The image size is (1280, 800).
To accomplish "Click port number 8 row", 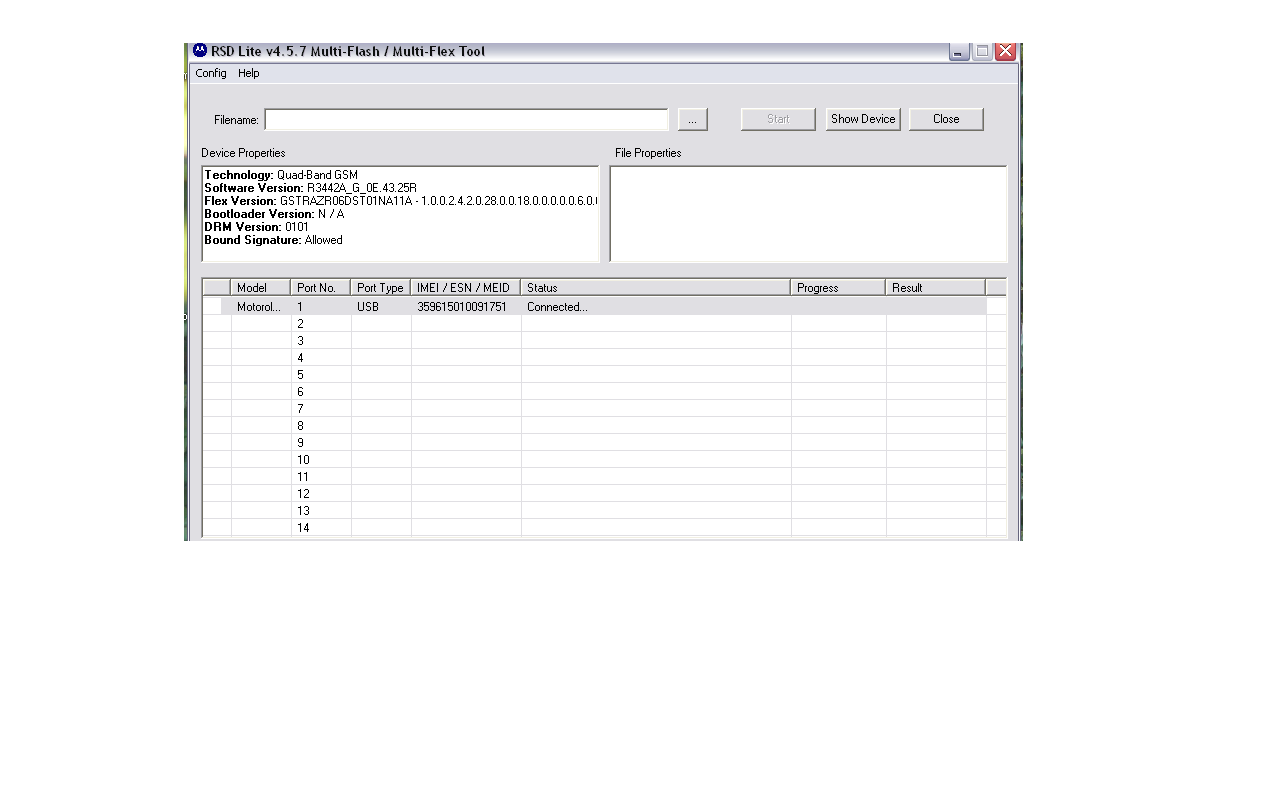I will (604, 426).
